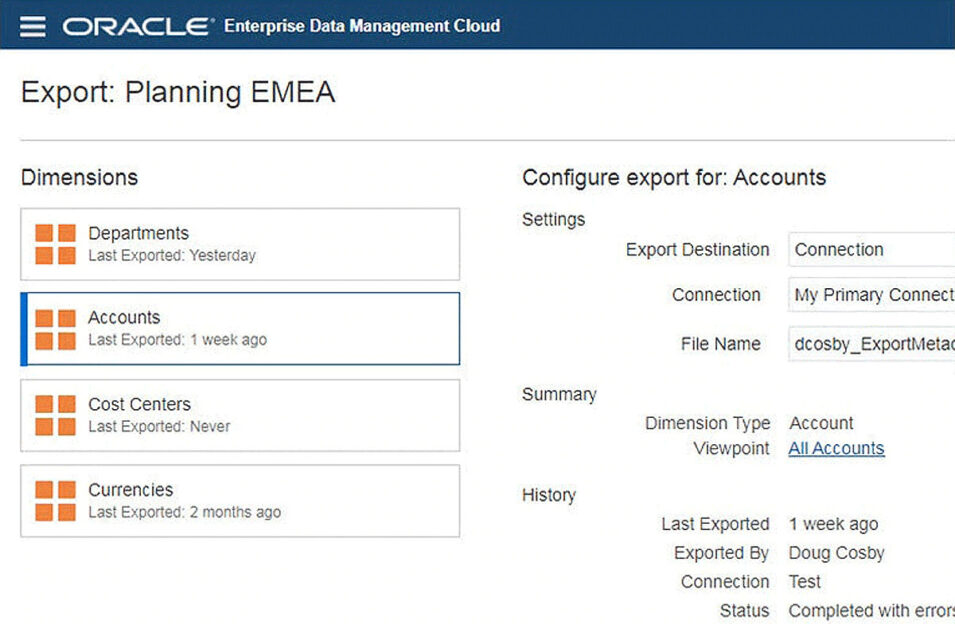Click the Enterprise Data Management Cloud title
This screenshot has height=628, width=955.
(x=362, y=25)
